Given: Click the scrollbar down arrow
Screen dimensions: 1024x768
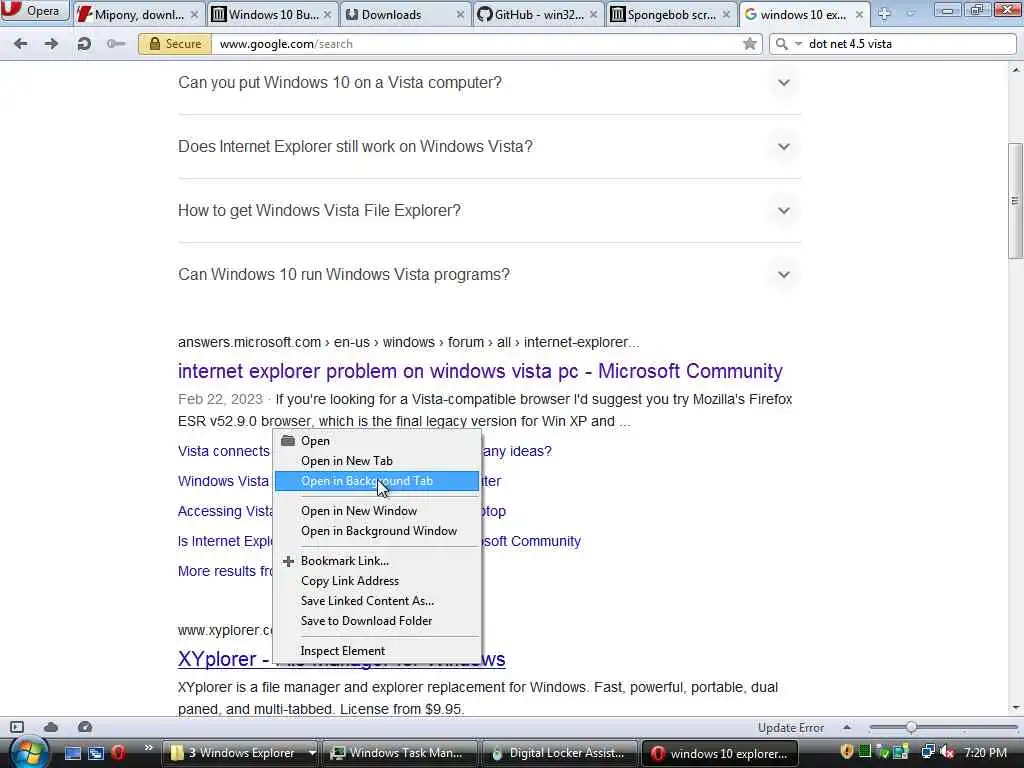Looking at the screenshot, I should (1016, 708).
